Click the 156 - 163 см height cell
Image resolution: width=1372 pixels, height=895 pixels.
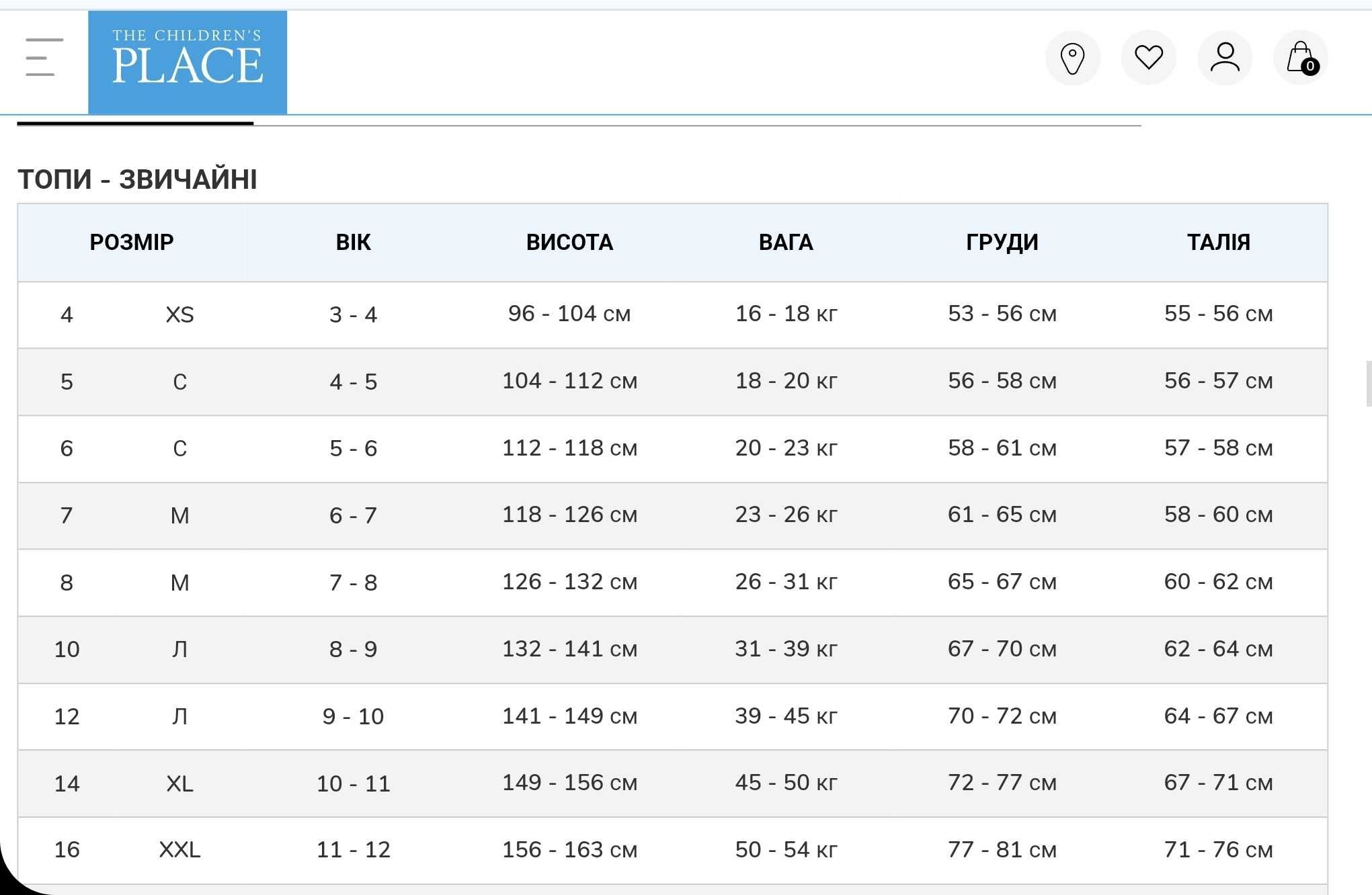[x=569, y=849]
